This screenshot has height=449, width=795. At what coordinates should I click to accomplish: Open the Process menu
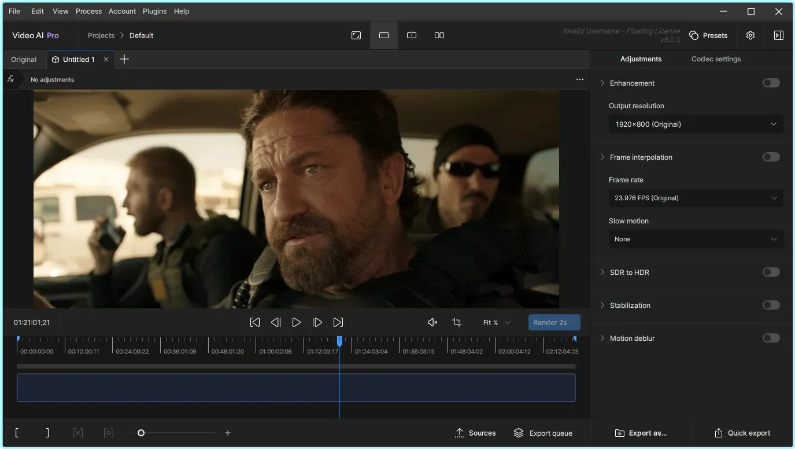point(88,11)
